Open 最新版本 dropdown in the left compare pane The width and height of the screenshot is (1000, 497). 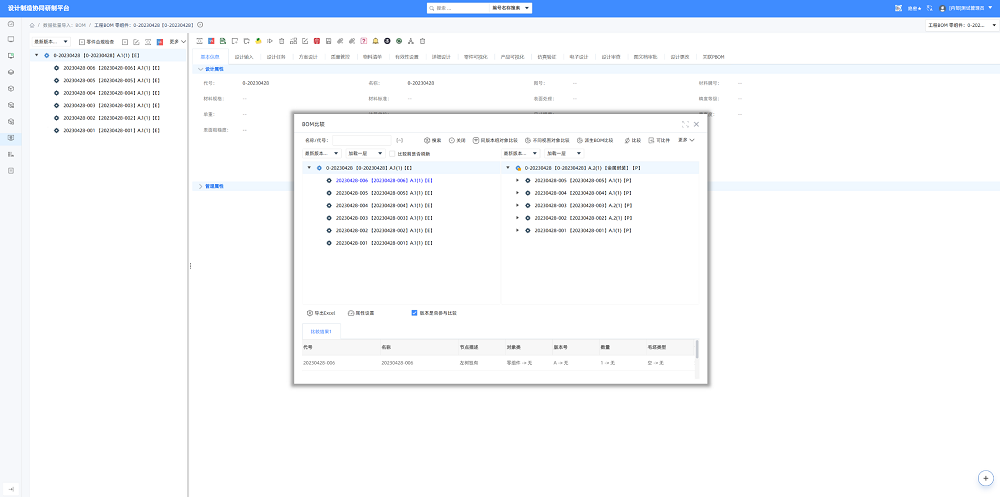(321, 154)
